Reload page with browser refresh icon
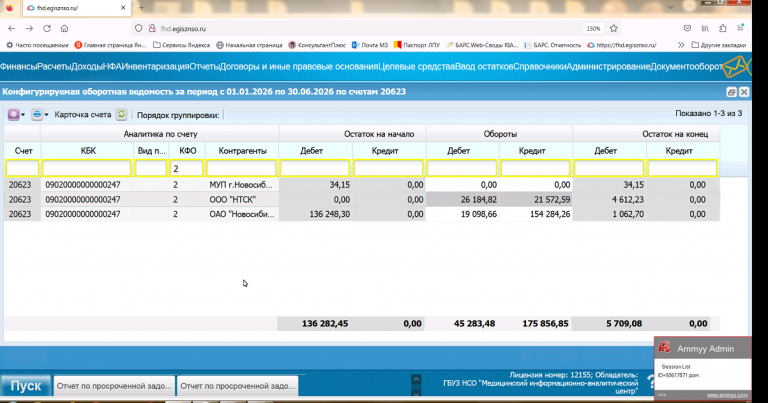768x403 pixels. (x=47, y=28)
